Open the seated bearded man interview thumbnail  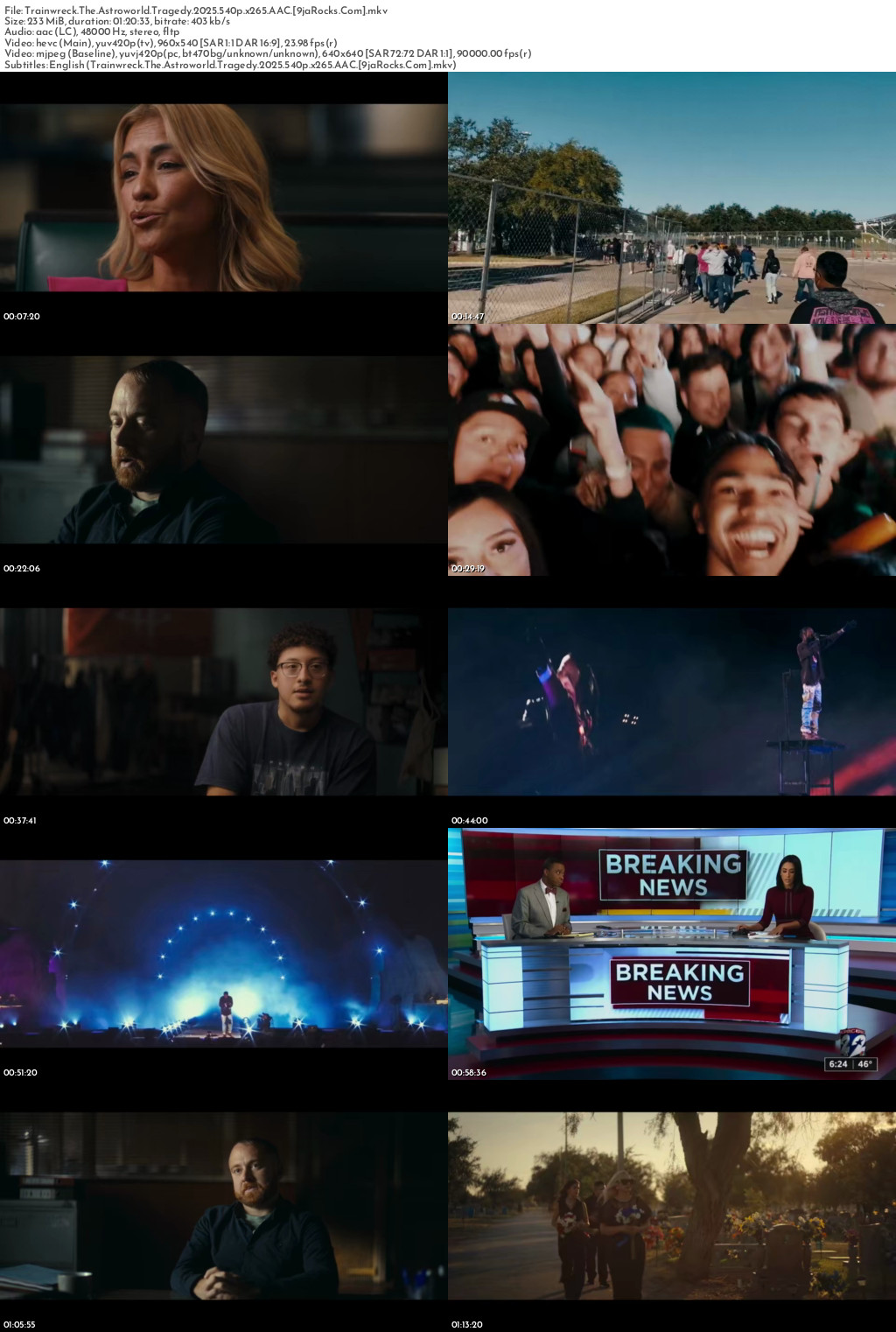click(223, 1206)
